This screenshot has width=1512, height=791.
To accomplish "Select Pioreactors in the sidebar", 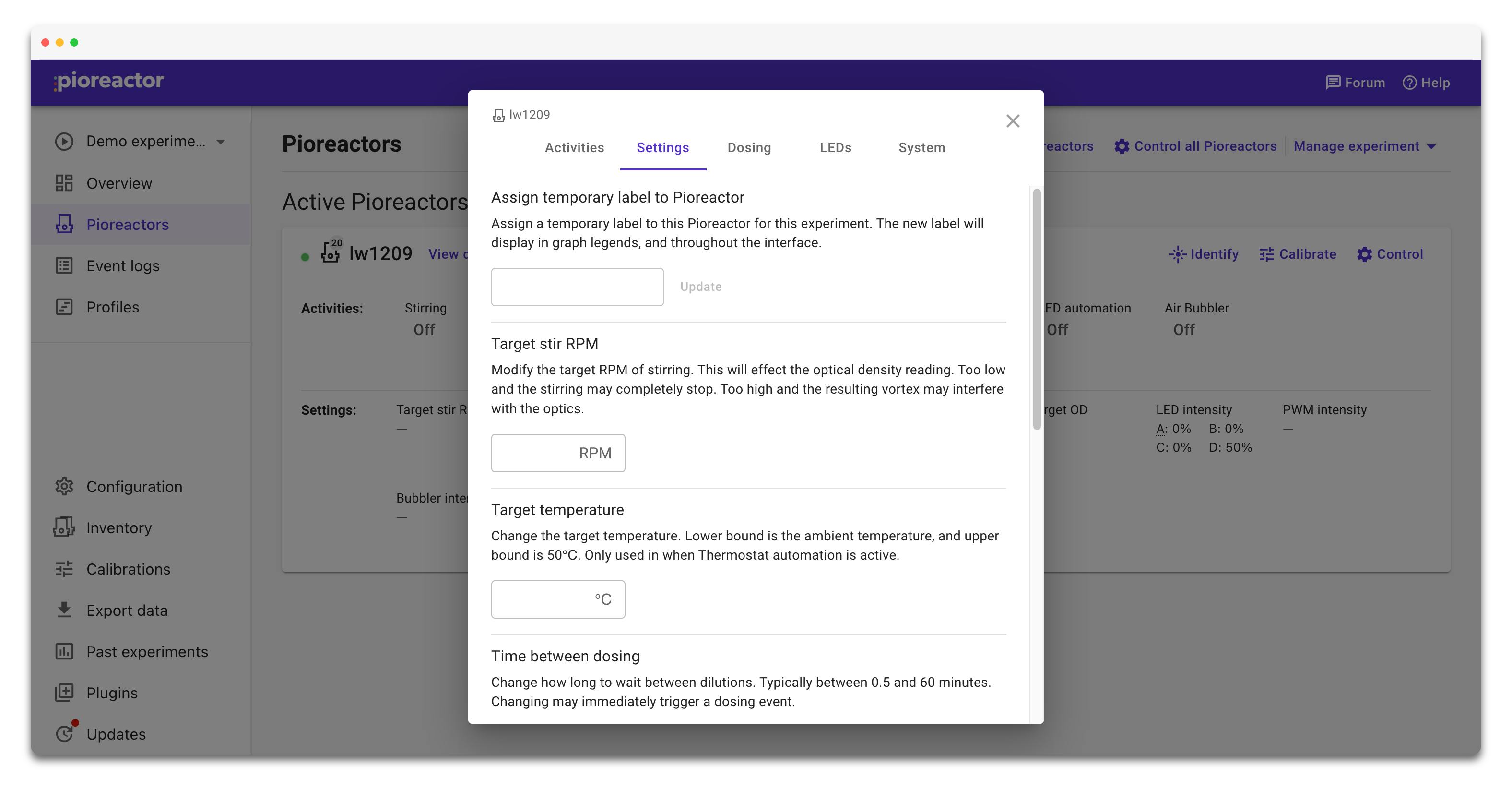I will (141, 224).
